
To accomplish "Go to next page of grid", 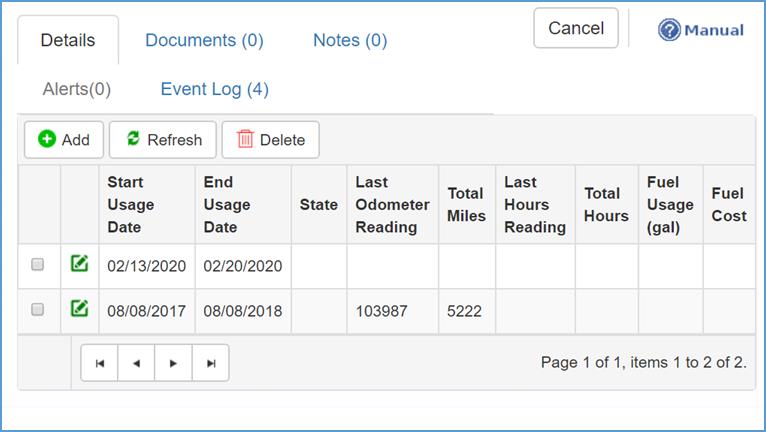I will 174,363.
